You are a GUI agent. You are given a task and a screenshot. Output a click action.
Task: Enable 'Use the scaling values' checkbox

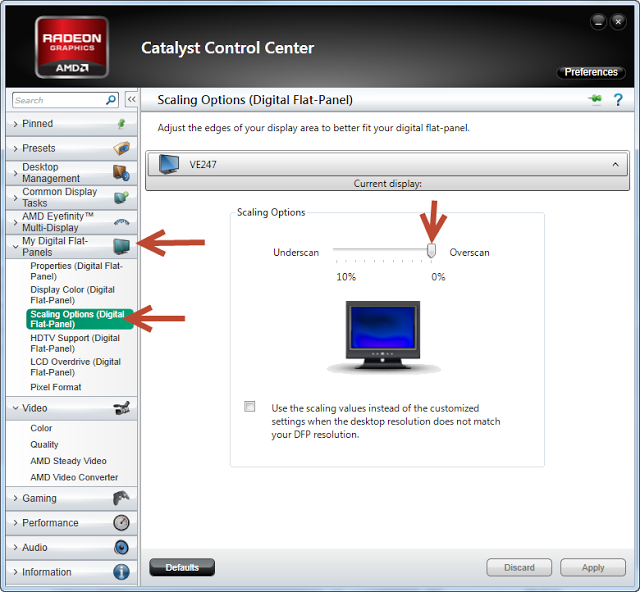click(x=249, y=407)
